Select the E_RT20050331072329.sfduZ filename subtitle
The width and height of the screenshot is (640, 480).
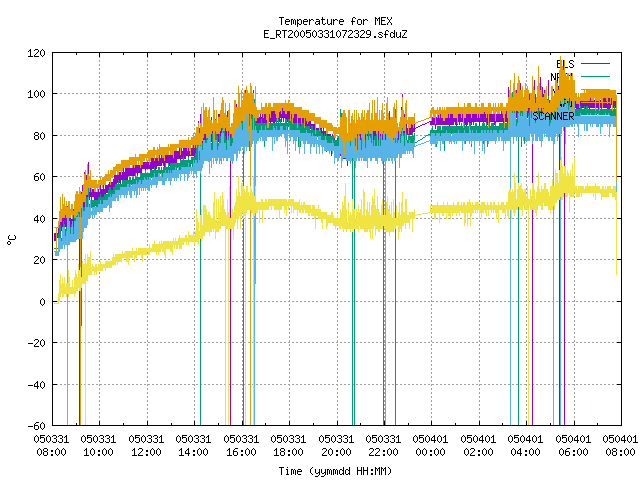(335, 34)
